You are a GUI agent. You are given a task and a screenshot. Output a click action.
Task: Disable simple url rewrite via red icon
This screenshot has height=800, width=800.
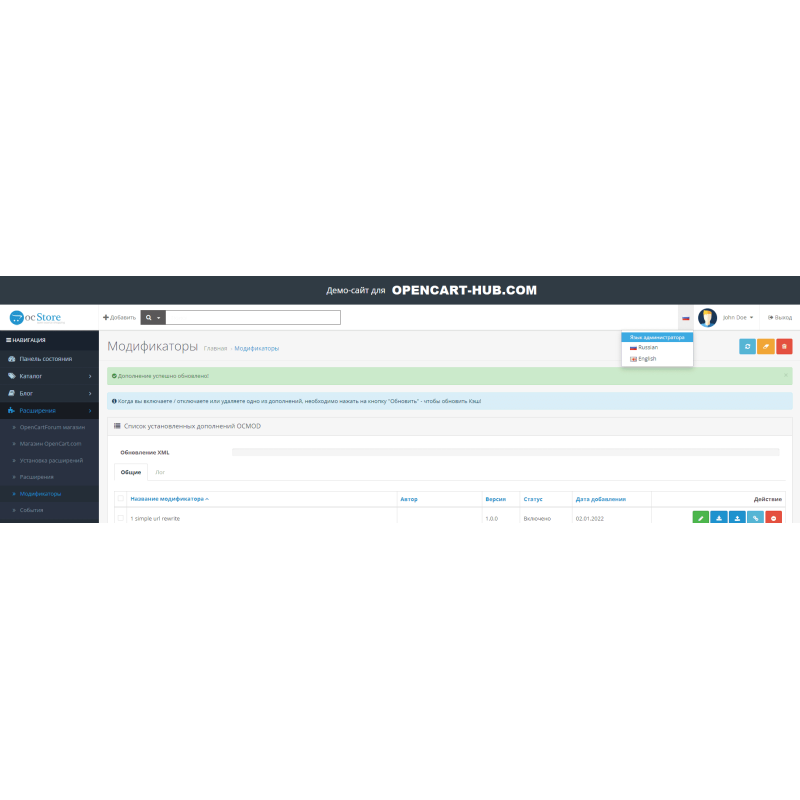point(774,518)
